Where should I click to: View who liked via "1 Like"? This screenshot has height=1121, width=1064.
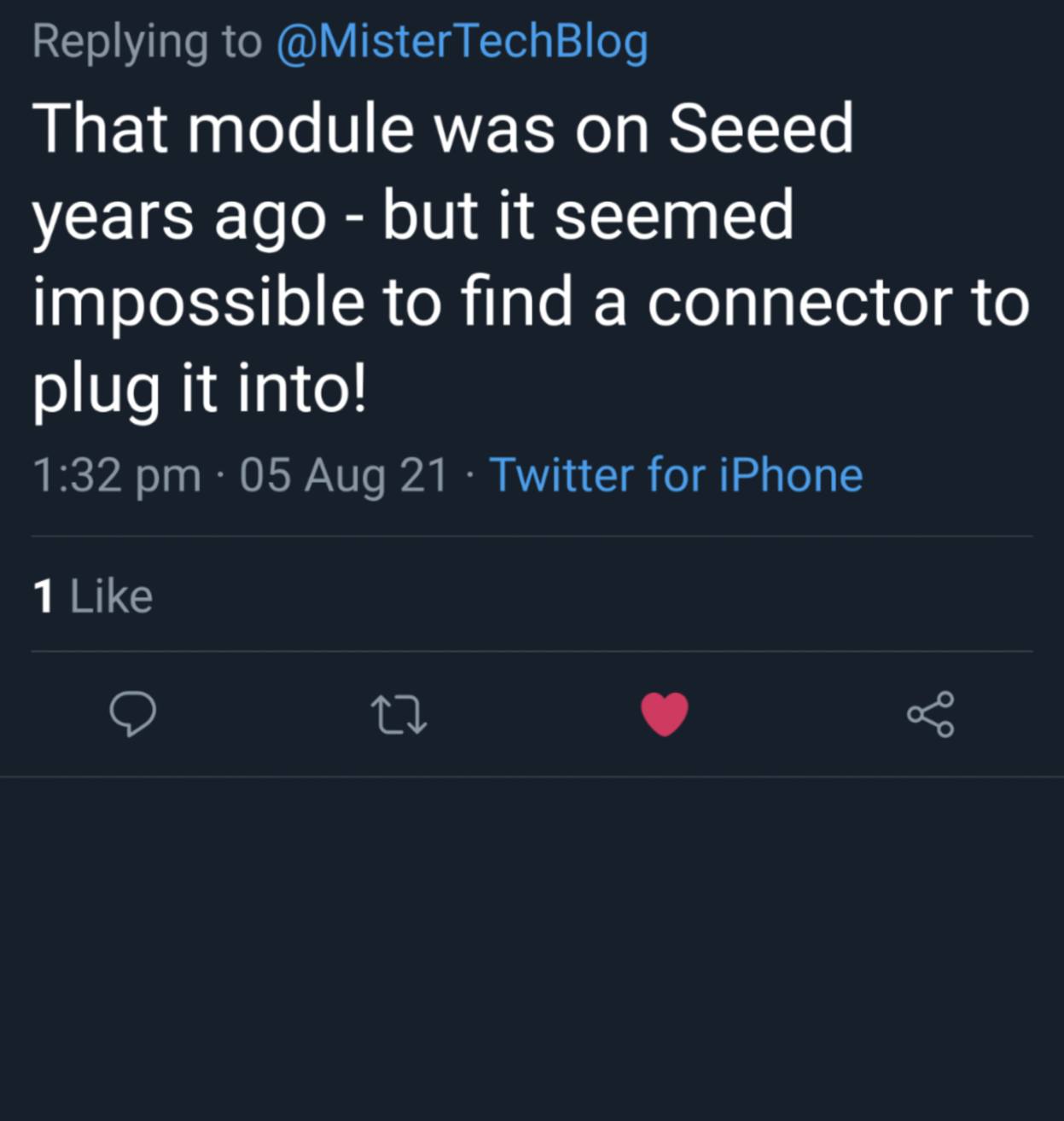pyautogui.click(x=93, y=595)
